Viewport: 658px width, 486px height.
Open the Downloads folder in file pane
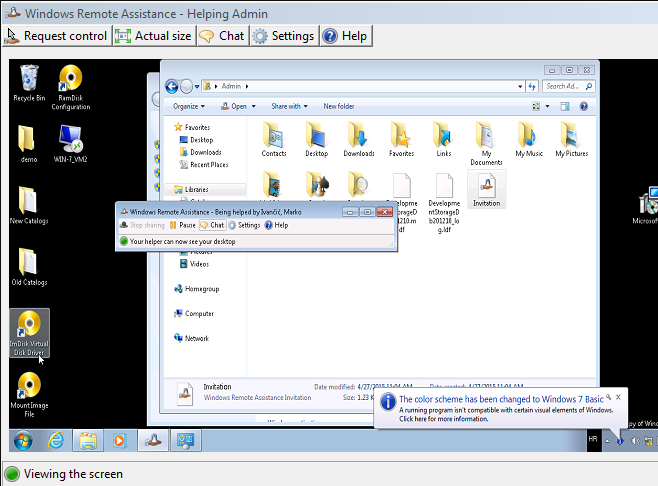click(x=359, y=139)
